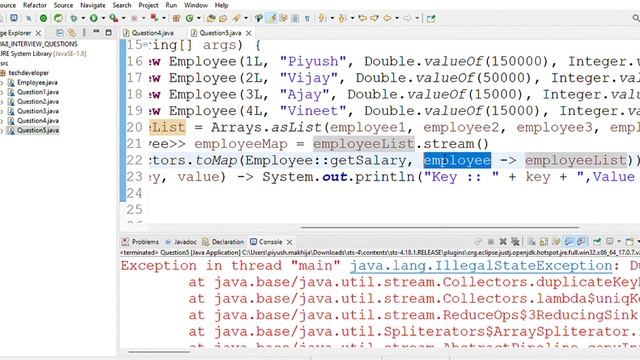The width and height of the screenshot is (640, 360).
Task: Open the Search dropdown arrow
Action: [246, 18]
